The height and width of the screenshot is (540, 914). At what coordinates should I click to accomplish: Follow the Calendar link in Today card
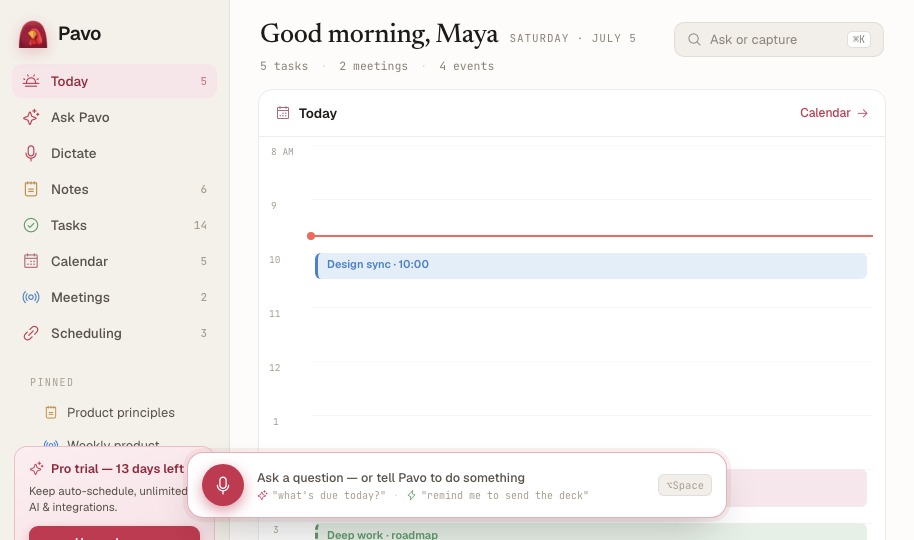coord(825,113)
